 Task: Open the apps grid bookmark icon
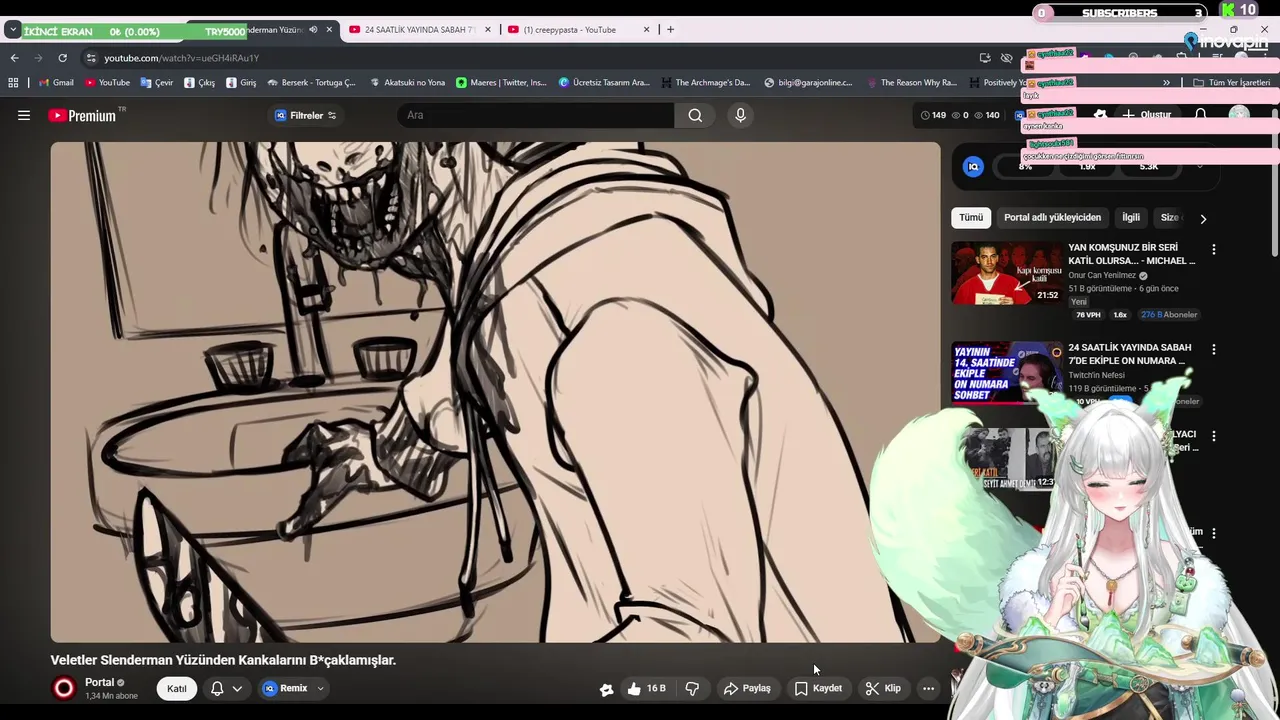click(x=14, y=83)
